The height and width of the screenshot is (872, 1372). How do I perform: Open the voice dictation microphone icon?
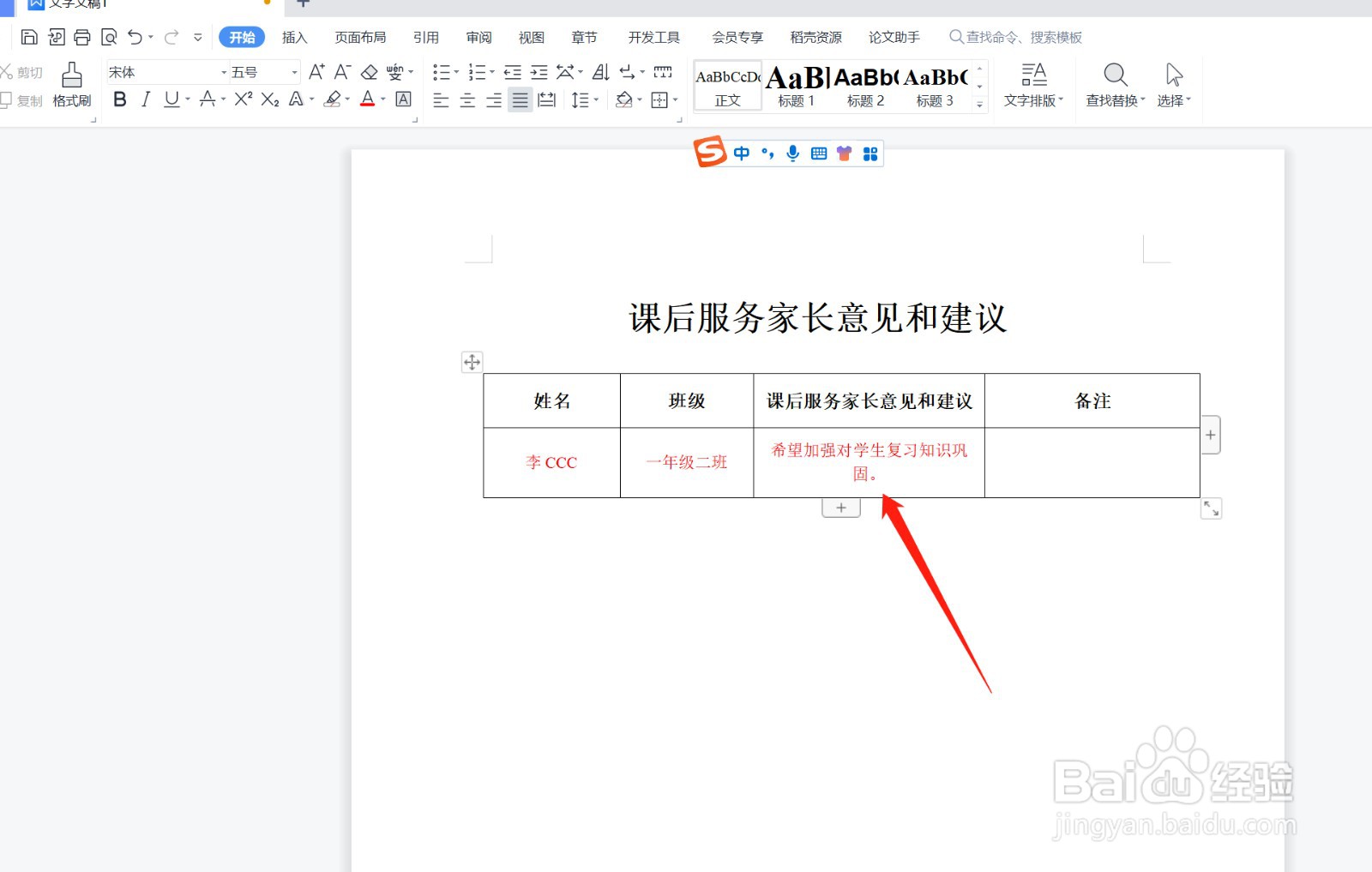[792, 153]
